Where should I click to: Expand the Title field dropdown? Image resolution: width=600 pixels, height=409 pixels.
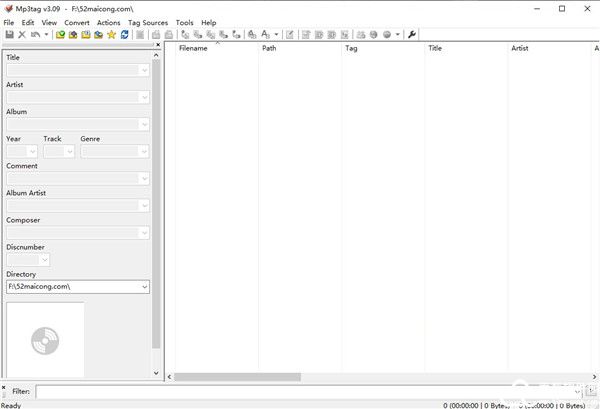pyautogui.click(x=144, y=70)
